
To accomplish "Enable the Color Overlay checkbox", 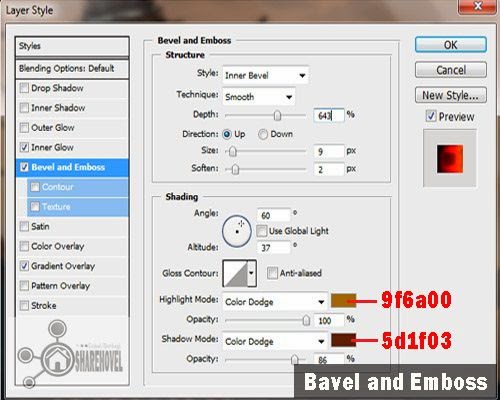I will coord(24,246).
